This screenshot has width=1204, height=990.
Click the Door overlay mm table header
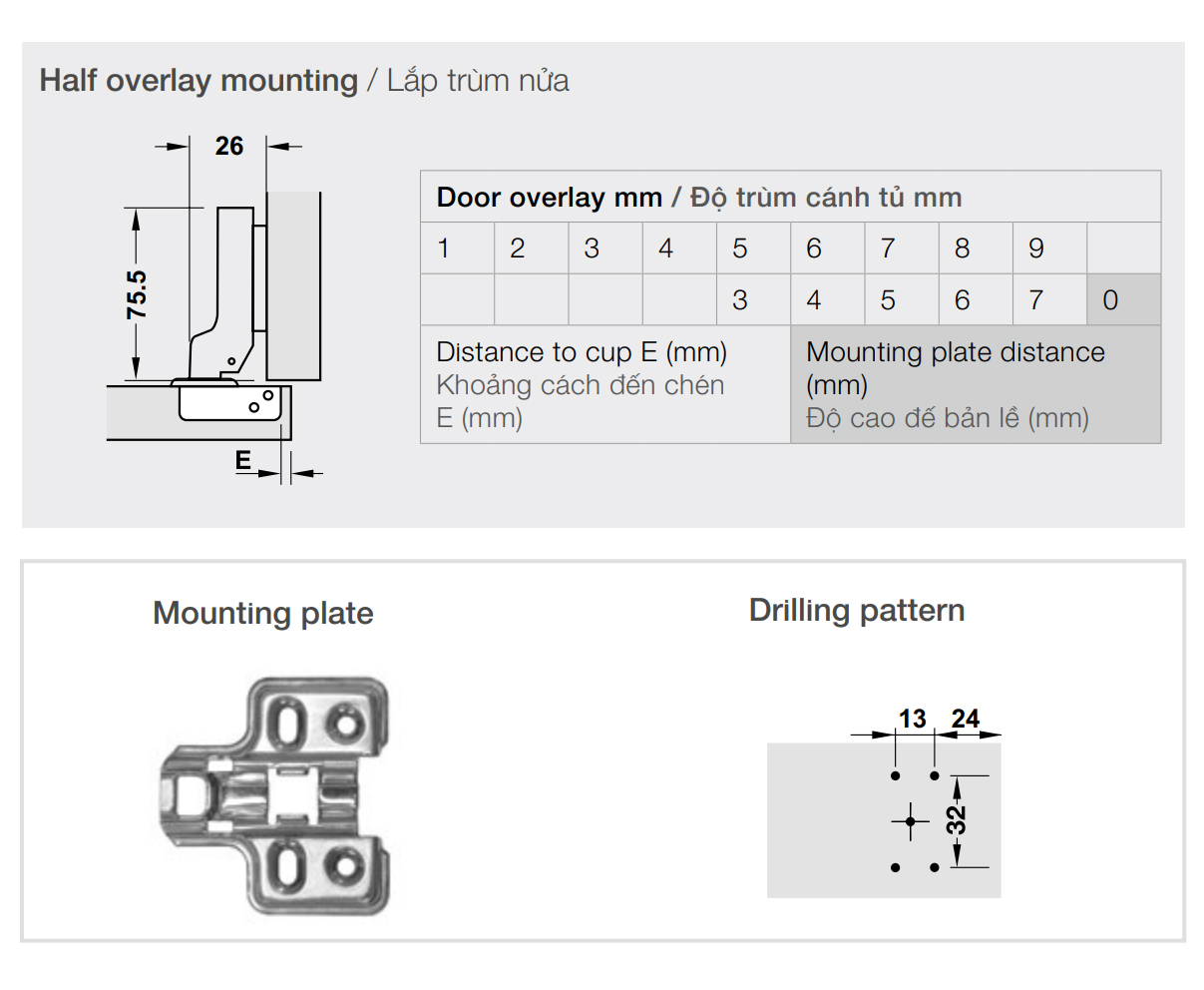698,198
